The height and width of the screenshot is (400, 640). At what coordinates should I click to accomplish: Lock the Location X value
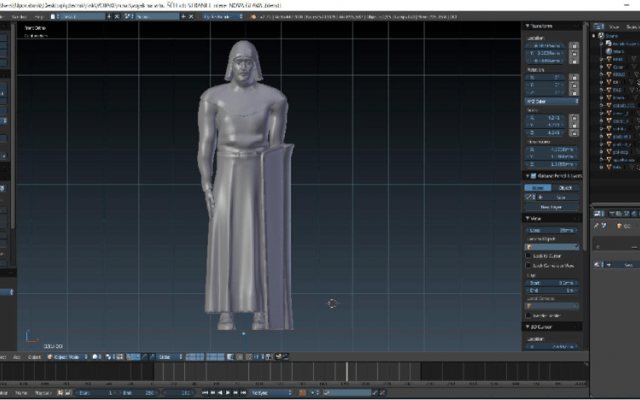pos(574,46)
